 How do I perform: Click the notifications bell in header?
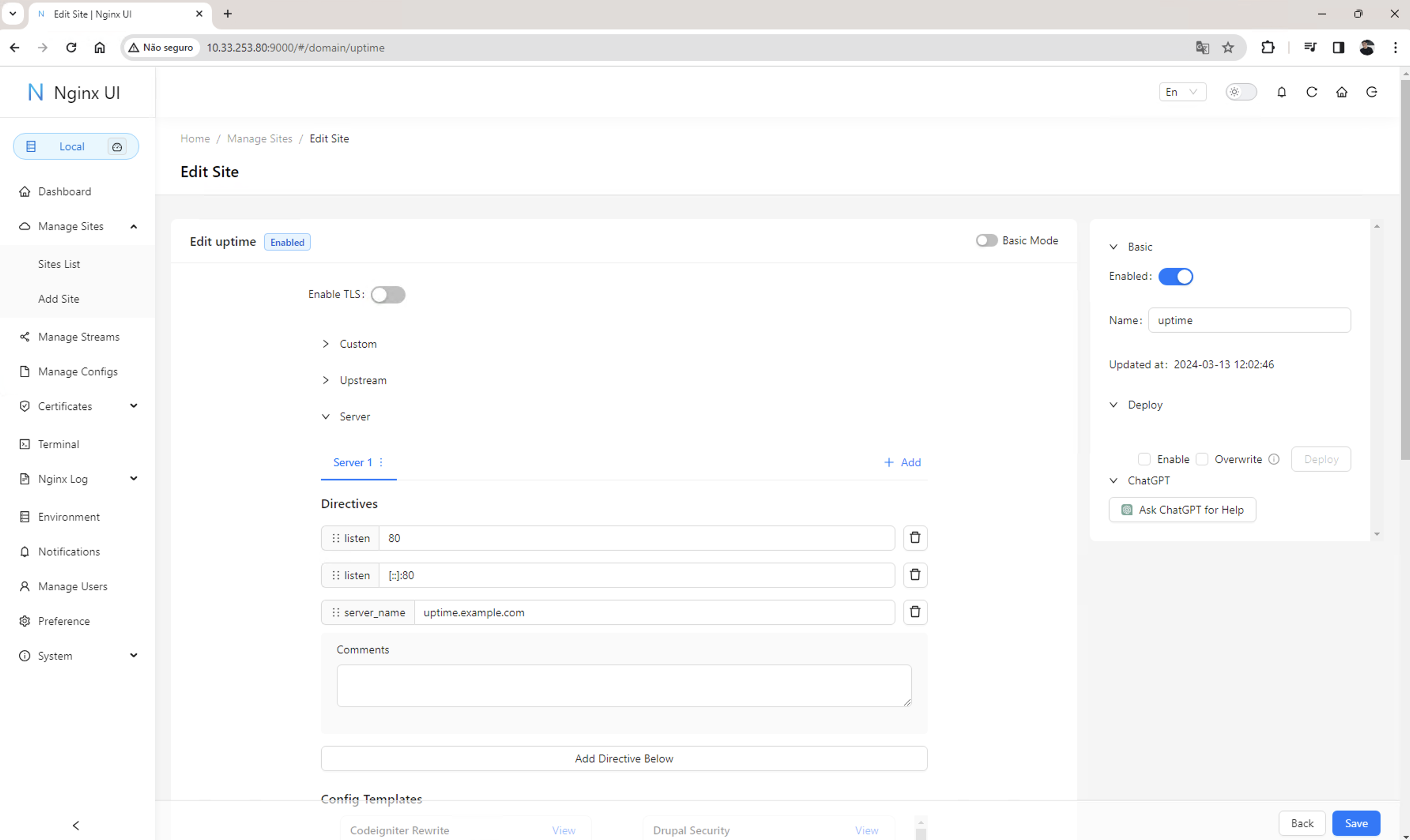click(x=1282, y=92)
